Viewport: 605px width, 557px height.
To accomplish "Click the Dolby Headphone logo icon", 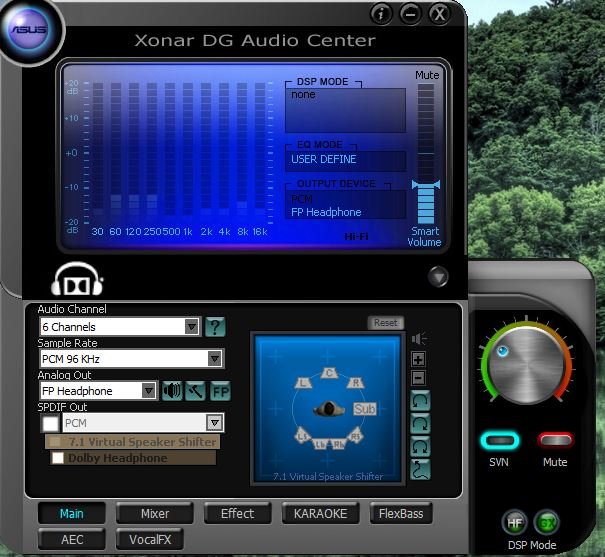I will click(x=77, y=279).
